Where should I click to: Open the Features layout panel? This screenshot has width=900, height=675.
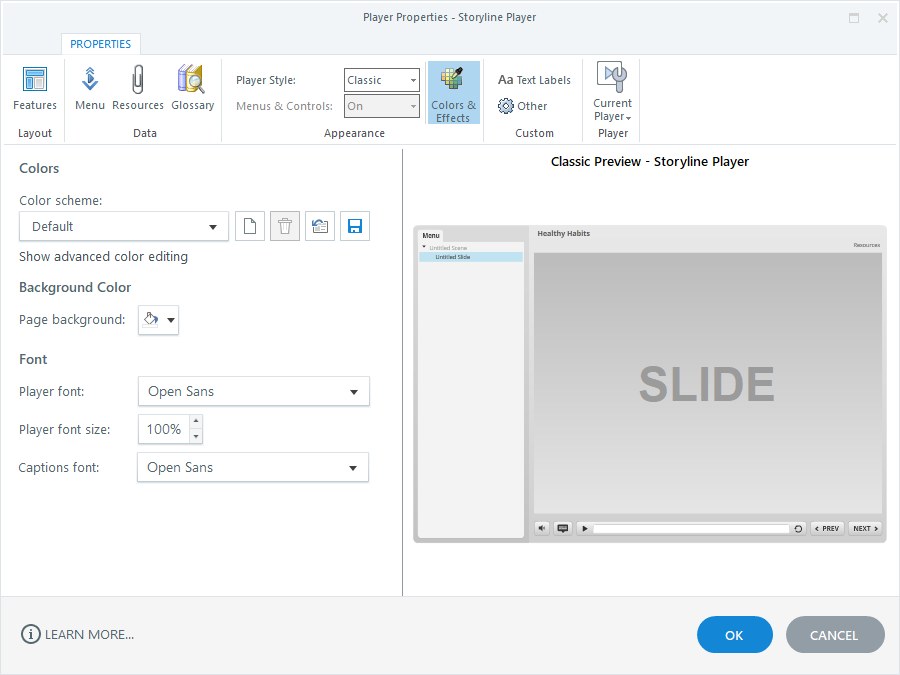pyautogui.click(x=35, y=88)
